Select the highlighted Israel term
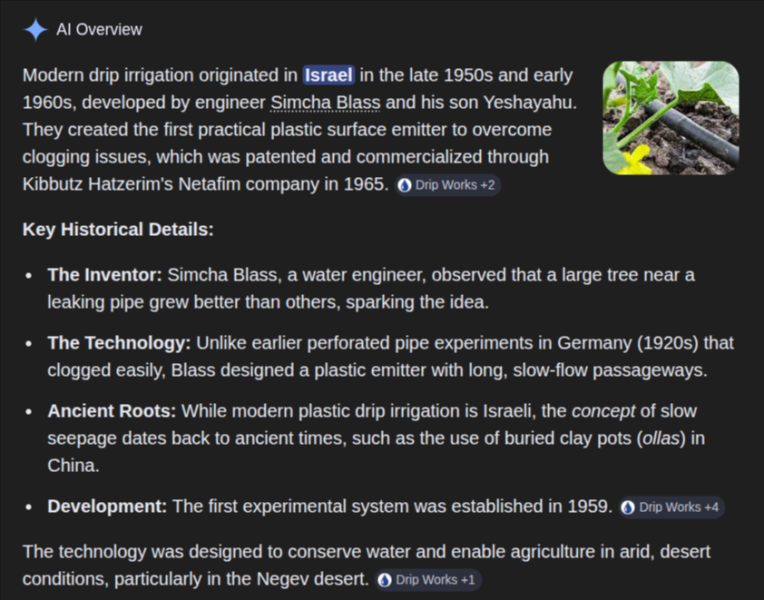The width and height of the screenshot is (764, 600). click(x=329, y=76)
